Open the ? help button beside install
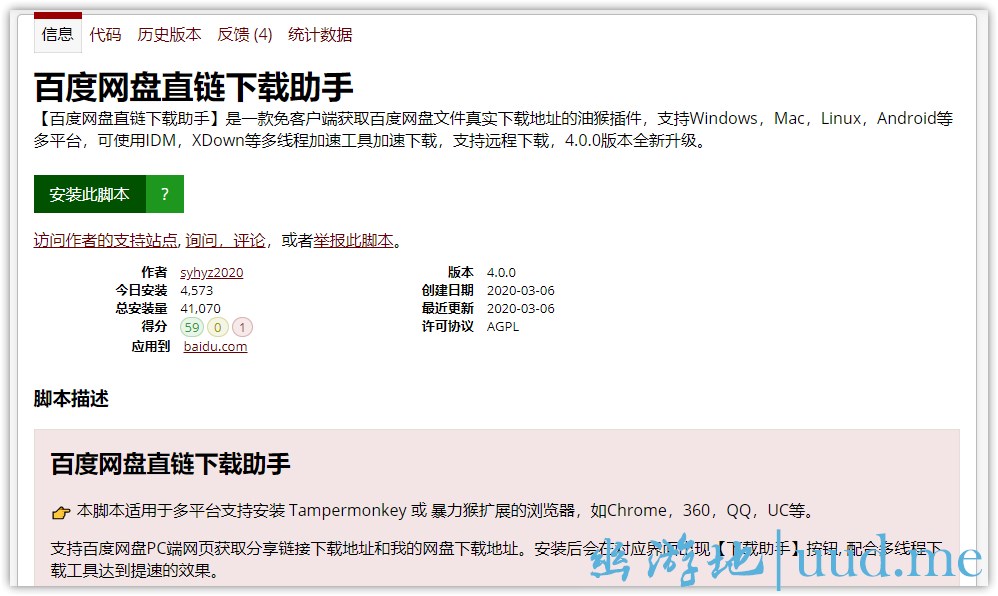 pos(165,195)
